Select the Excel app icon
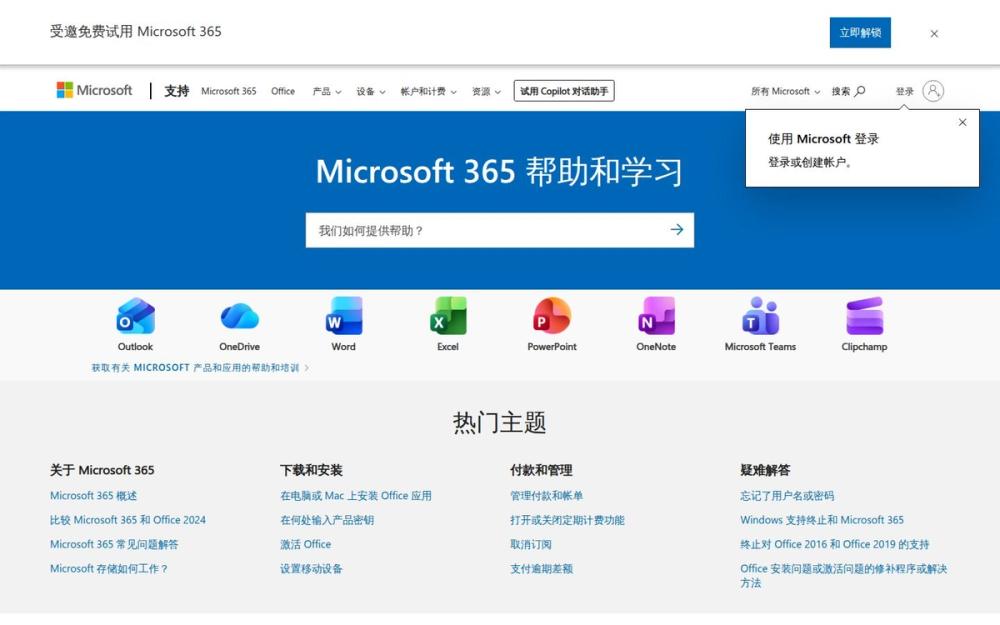This screenshot has width=1000, height=625. (447, 315)
